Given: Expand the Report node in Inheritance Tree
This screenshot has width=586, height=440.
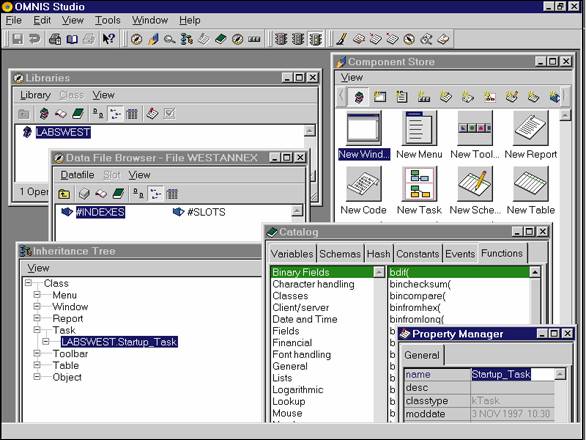Looking at the screenshot, I should pos(37,318).
